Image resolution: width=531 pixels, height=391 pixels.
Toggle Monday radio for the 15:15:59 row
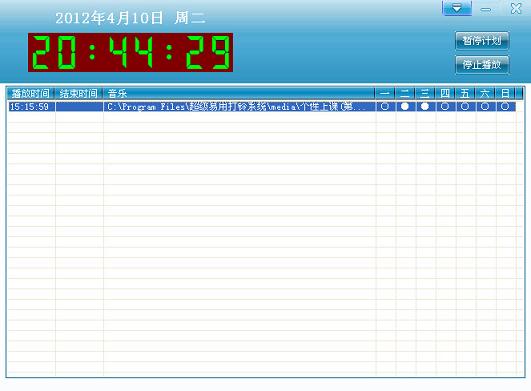pos(385,106)
